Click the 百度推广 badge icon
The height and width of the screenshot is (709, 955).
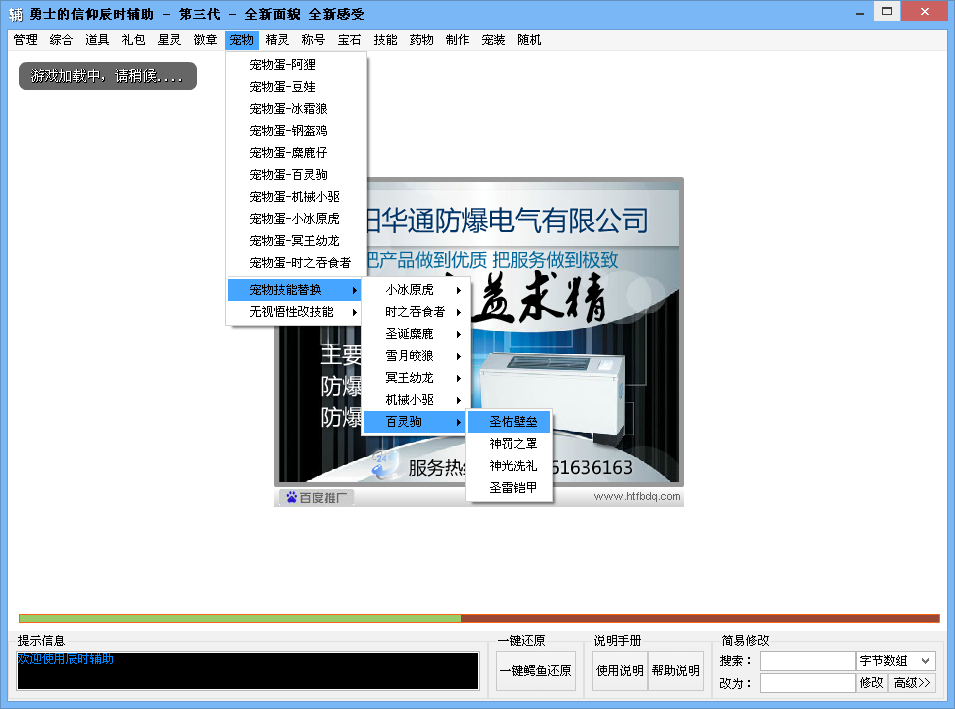pyautogui.click(x=316, y=498)
